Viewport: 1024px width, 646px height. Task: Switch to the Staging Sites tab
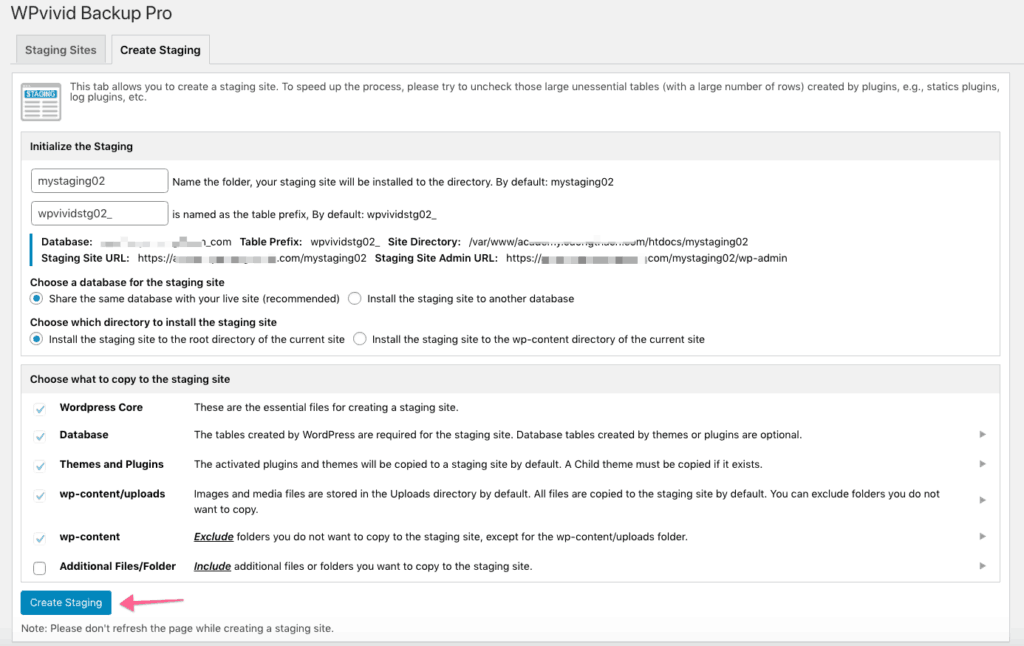click(x=61, y=50)
